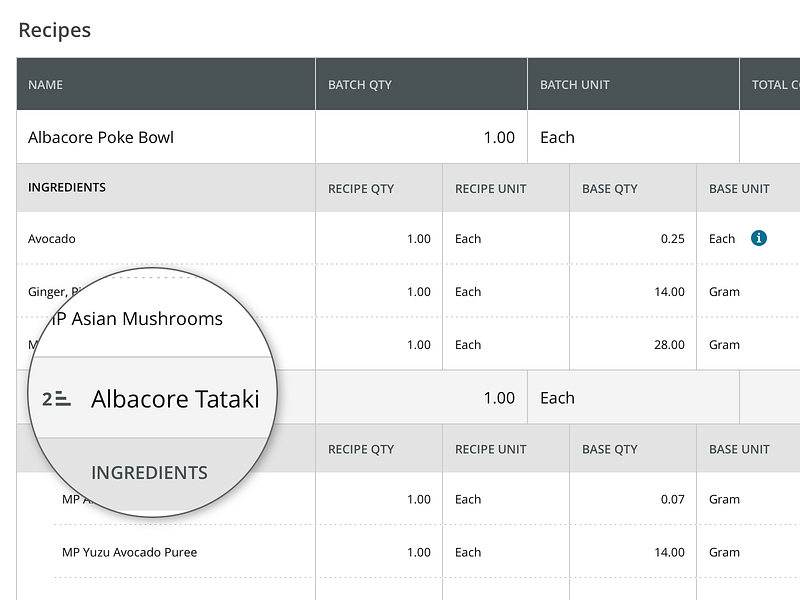Click the BATCH QTY column header
The image size is (800, 600).
pos(360,84)
